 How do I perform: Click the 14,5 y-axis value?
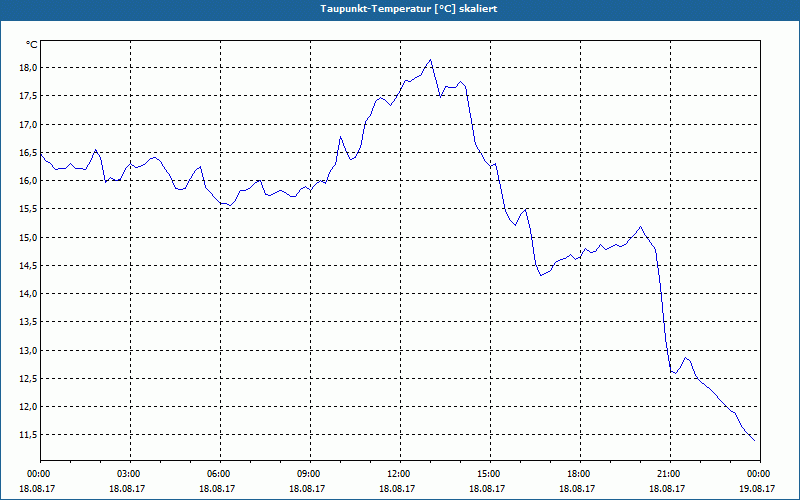[30, 265]
